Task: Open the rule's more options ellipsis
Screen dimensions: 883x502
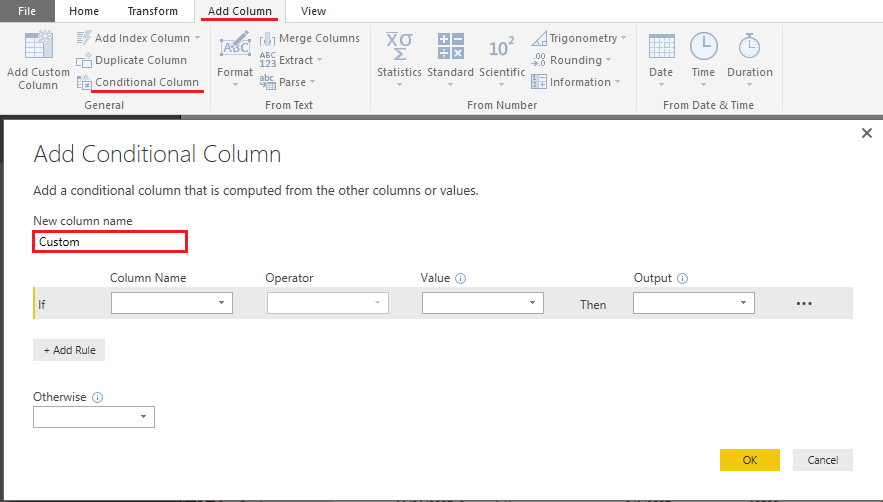Action: (x=804, y=304)
